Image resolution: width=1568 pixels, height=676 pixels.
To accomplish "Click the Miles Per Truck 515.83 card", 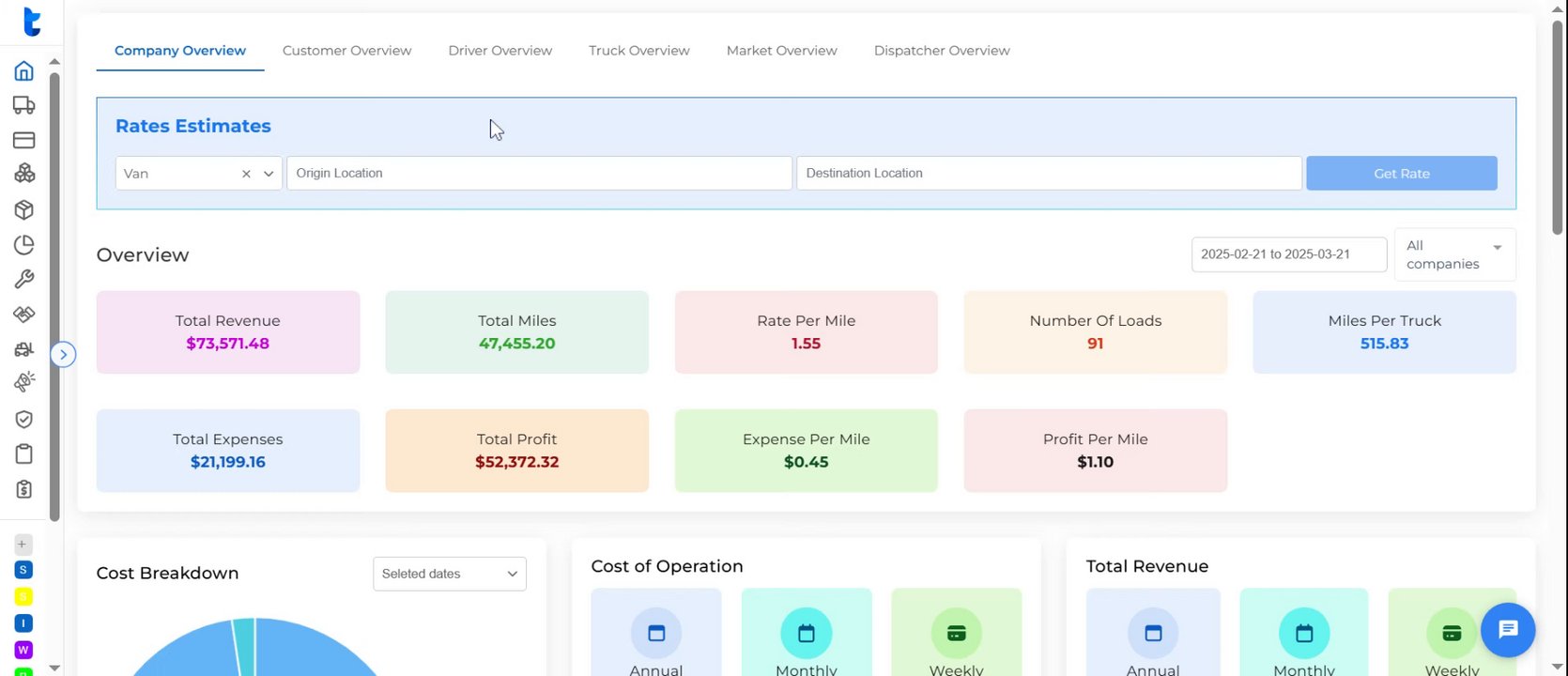I will (x=1384, y=332).
